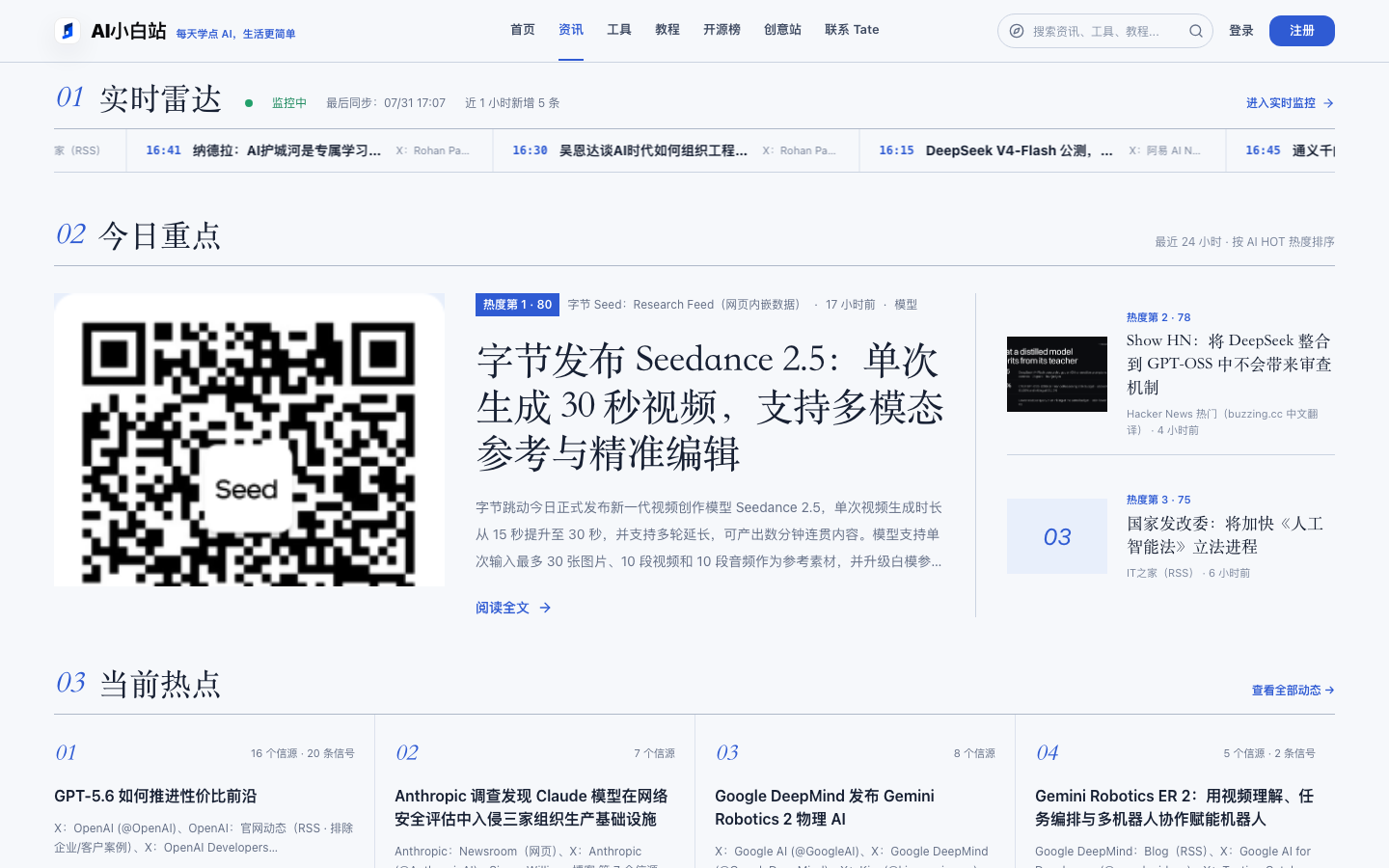Image resolution: width=1389 pixels, height=868 pixels.
Task: Open the 教程 nav tab
Action: point(667,30)
